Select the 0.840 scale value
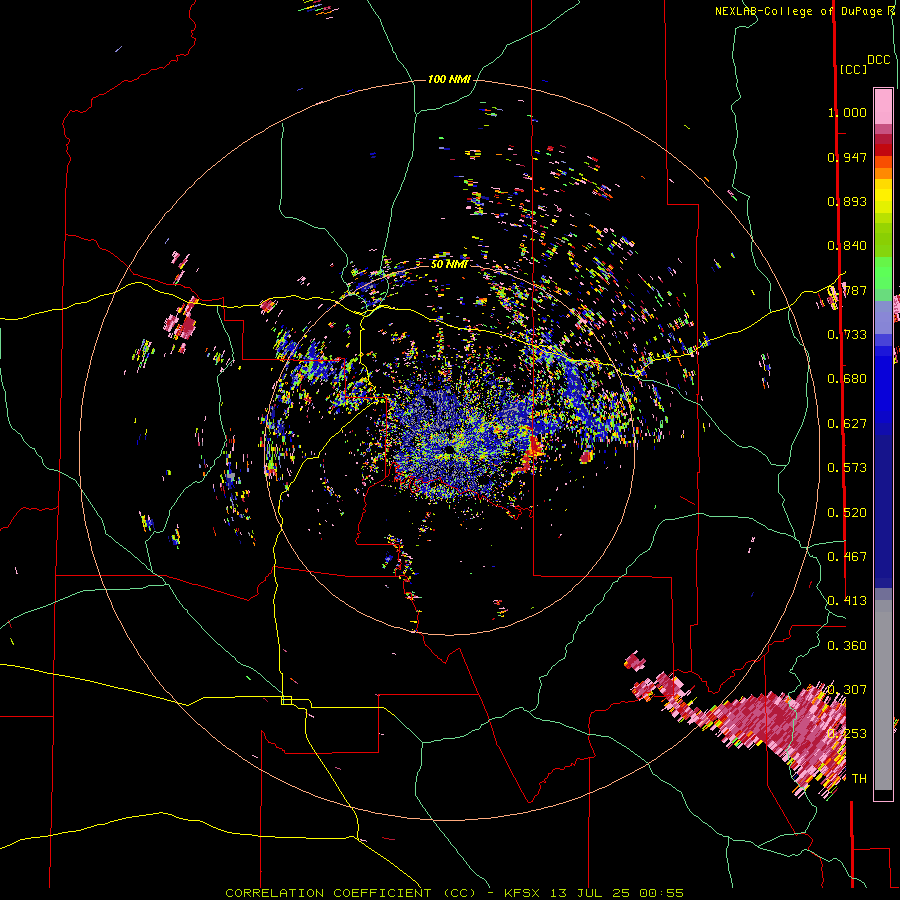The image size is (900, 900). tap(847, 246)
